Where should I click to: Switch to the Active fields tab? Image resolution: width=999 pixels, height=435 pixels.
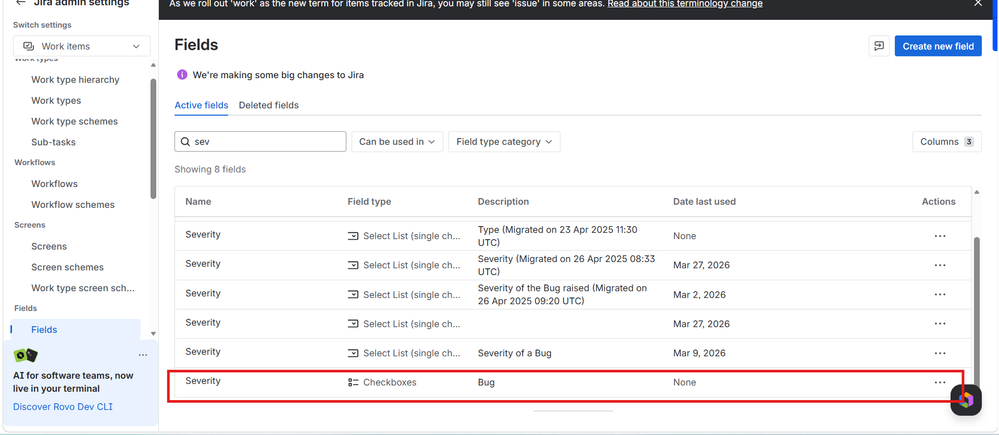(201, 105)
